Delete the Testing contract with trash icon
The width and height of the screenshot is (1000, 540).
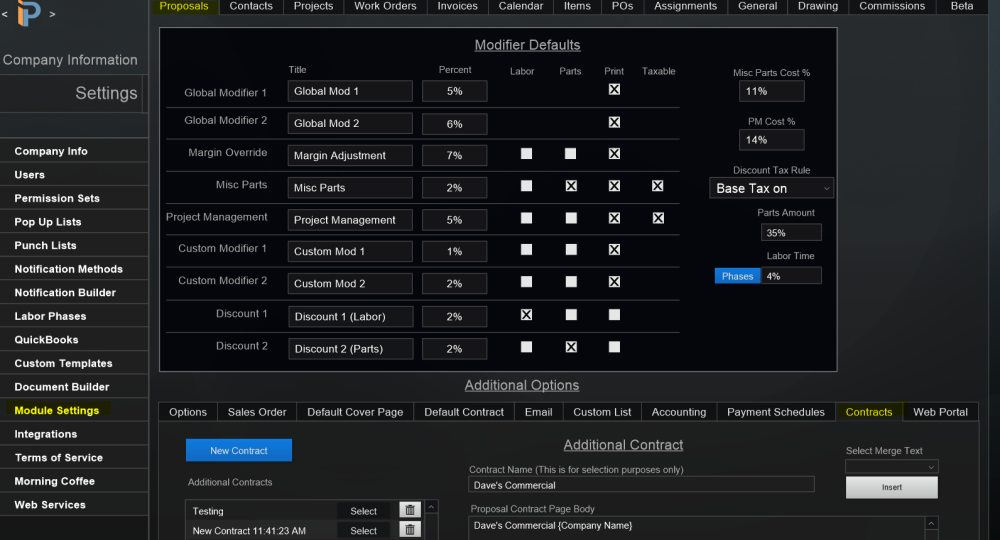click(x=410, y=510)
